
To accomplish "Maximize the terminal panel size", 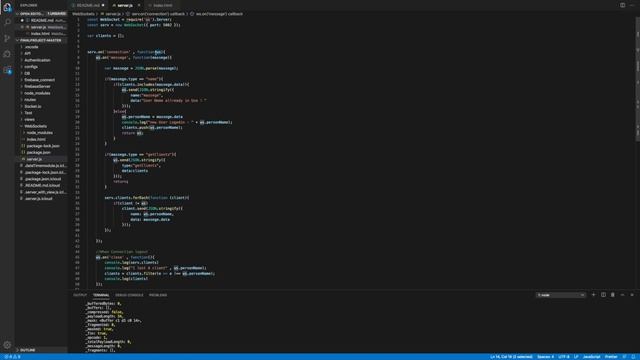I will click(x=622, y=295).
